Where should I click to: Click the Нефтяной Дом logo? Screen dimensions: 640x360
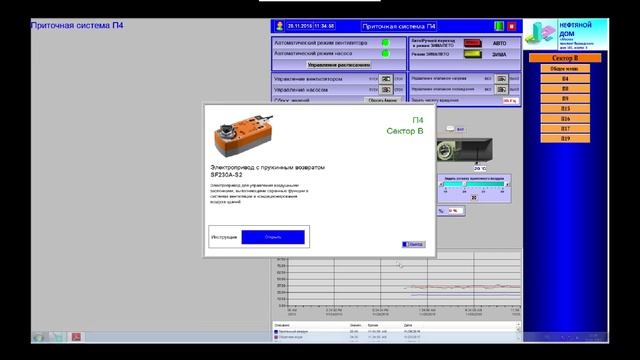(x=566, y=34)
